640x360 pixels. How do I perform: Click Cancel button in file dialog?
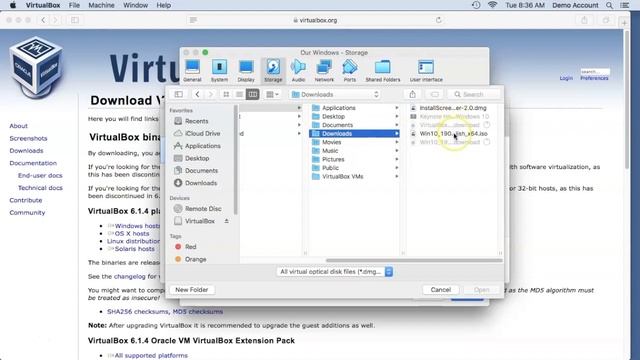pos(441,290)
